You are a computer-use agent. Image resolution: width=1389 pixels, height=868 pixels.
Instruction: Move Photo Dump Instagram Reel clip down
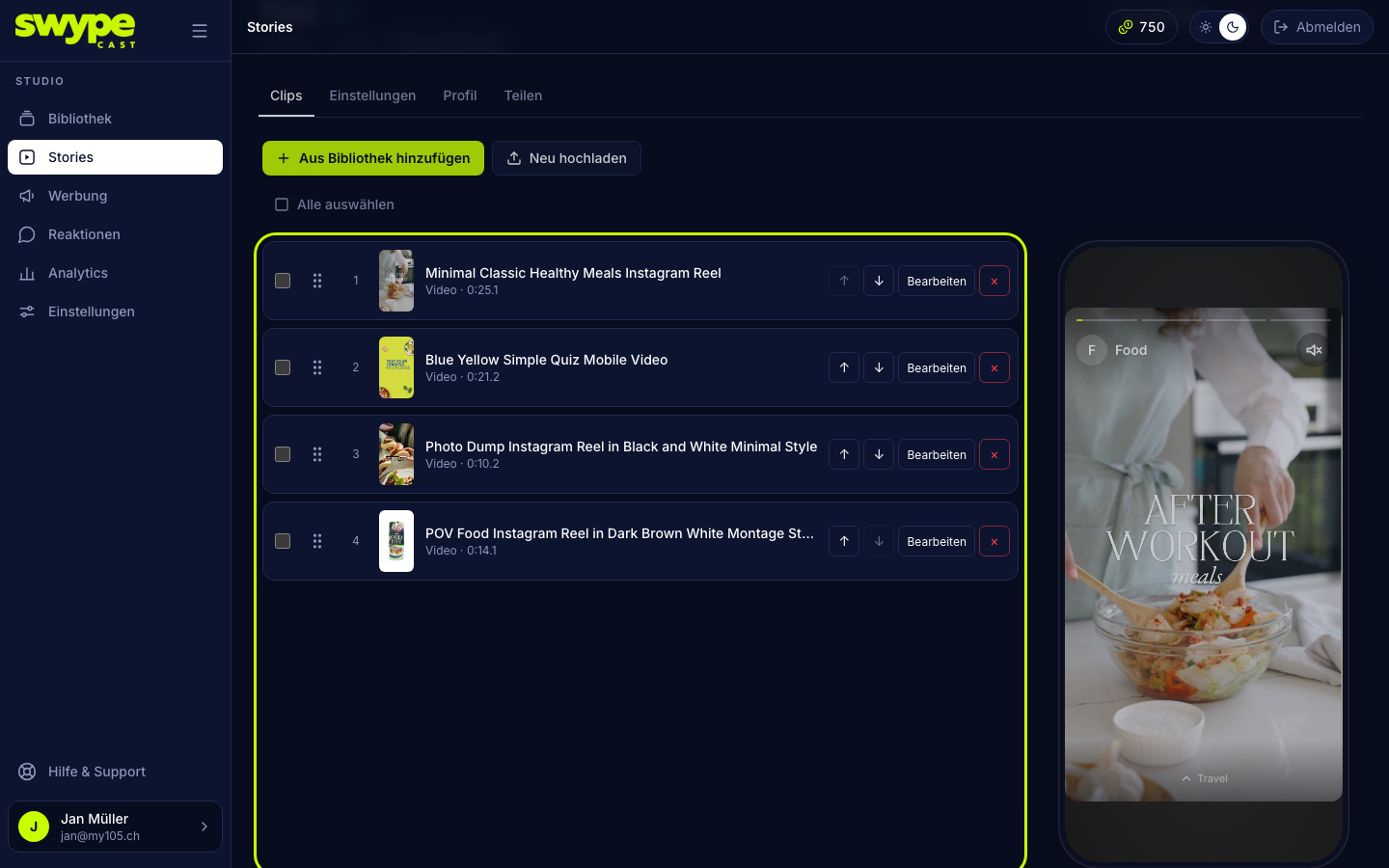point(879,454)
